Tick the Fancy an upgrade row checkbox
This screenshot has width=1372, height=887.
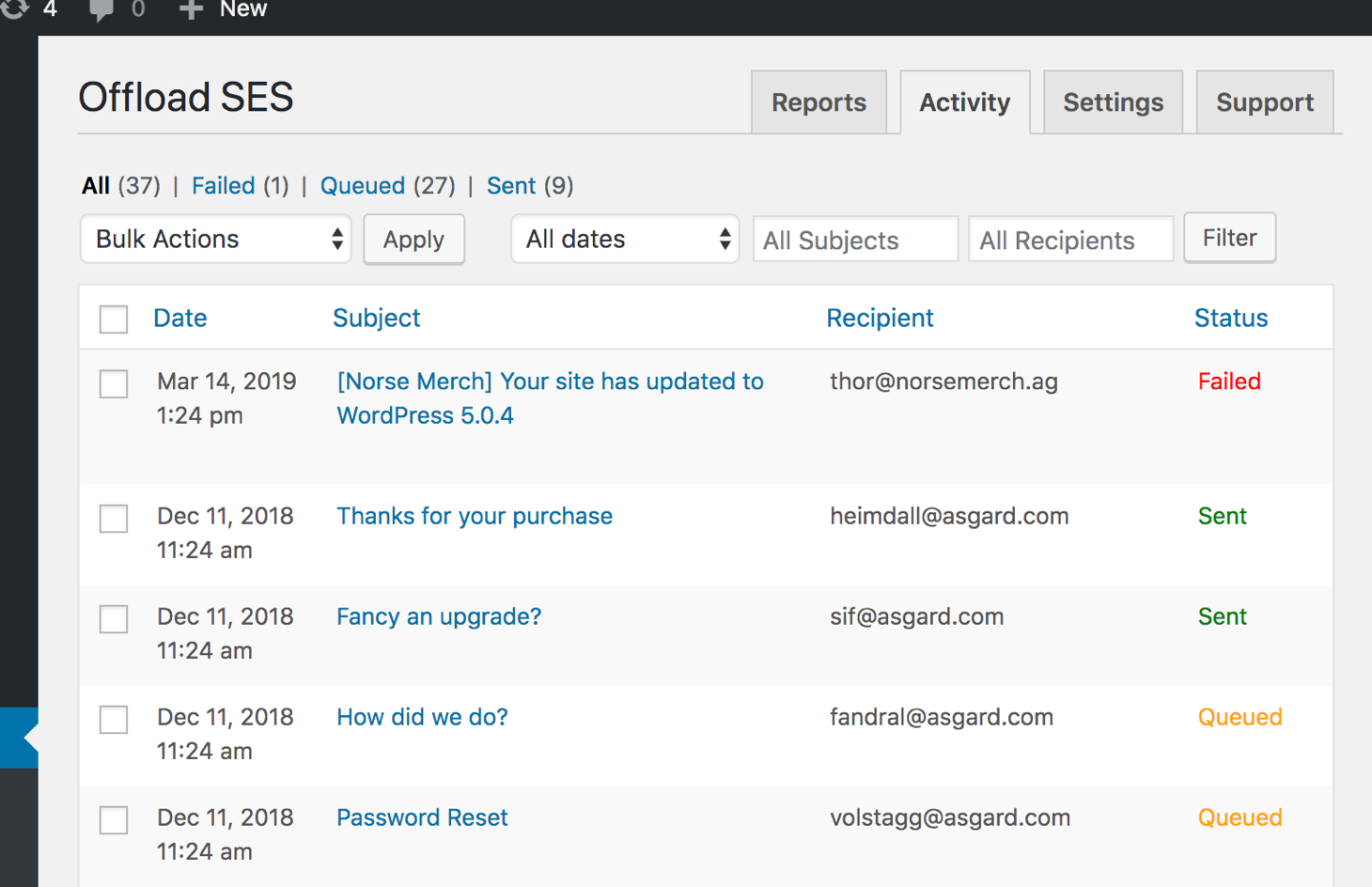pos(114,619)
